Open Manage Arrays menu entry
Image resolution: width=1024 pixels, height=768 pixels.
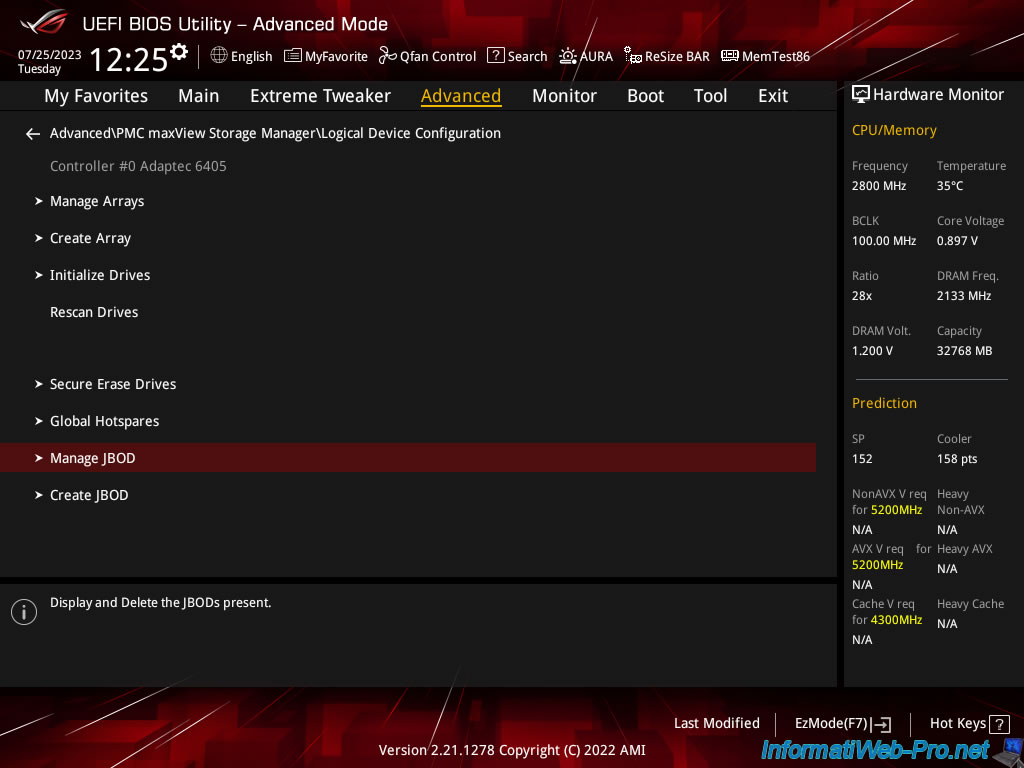click(97, 201)
